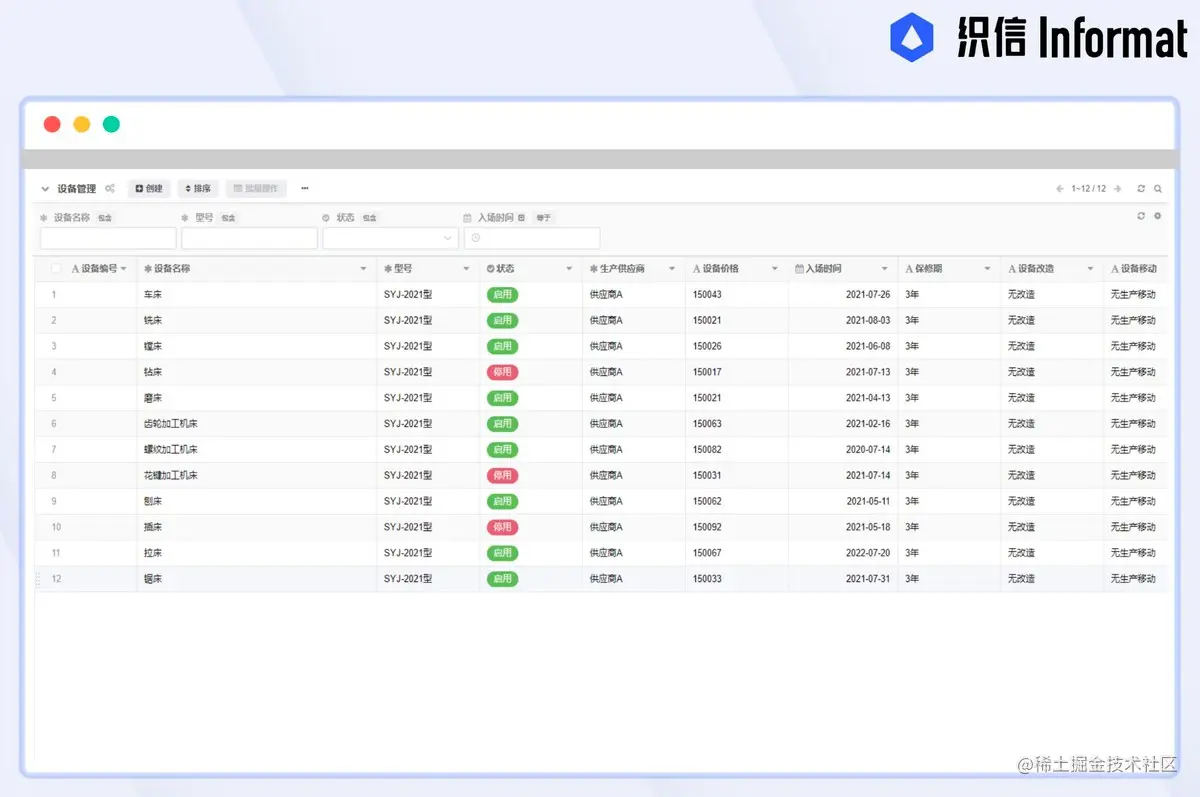Click inside the 型号 filter input field

pyautogui.click(x=248, y=238)
